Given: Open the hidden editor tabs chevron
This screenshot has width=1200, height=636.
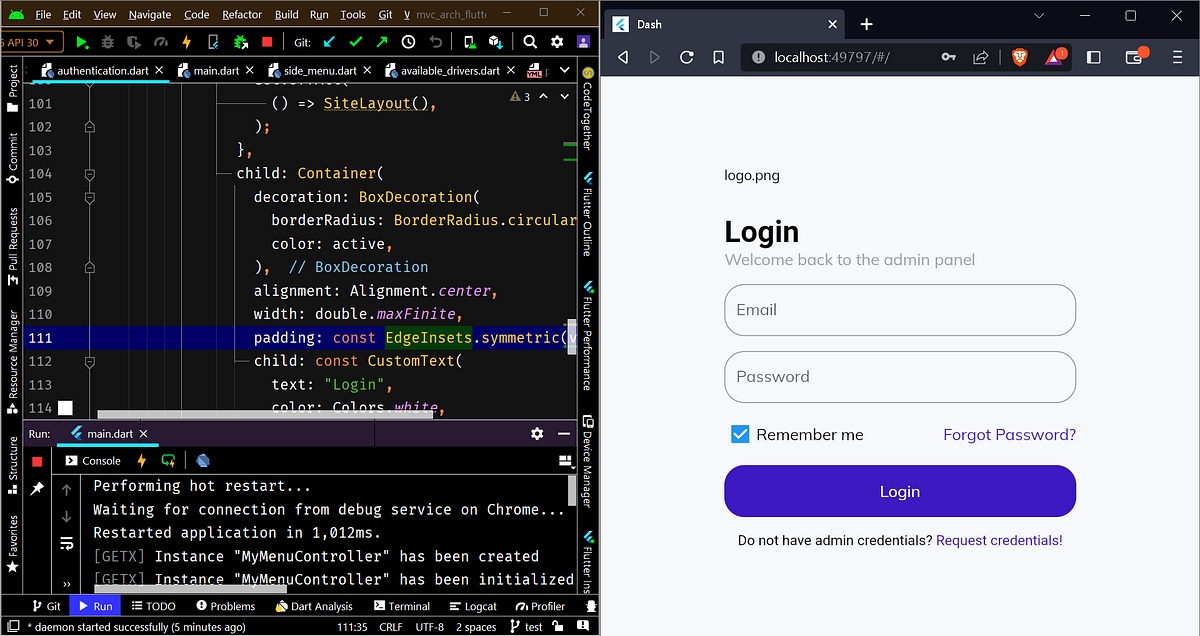Looking at the screenshot, I should (564, 70).
